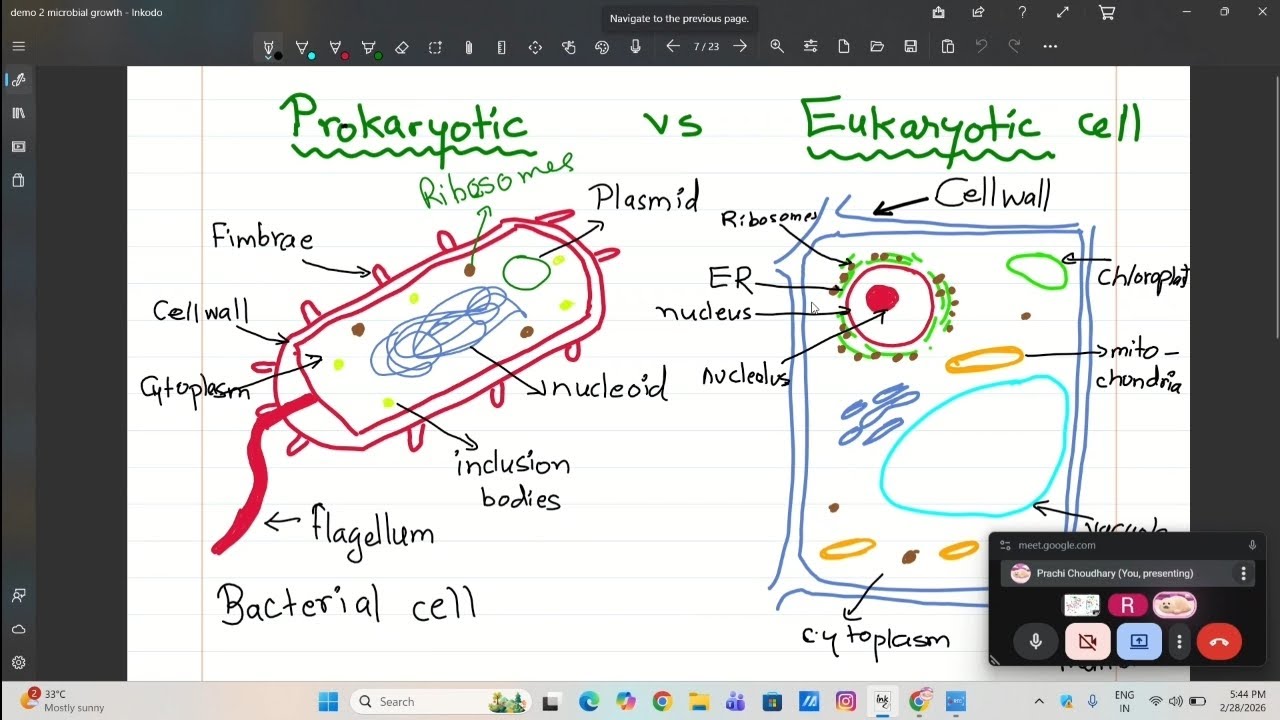Image resolution: width=1280 pixels, height=720 pixels.
Task: Toggle touch drawing hand icon
Action: click(568, 47)
